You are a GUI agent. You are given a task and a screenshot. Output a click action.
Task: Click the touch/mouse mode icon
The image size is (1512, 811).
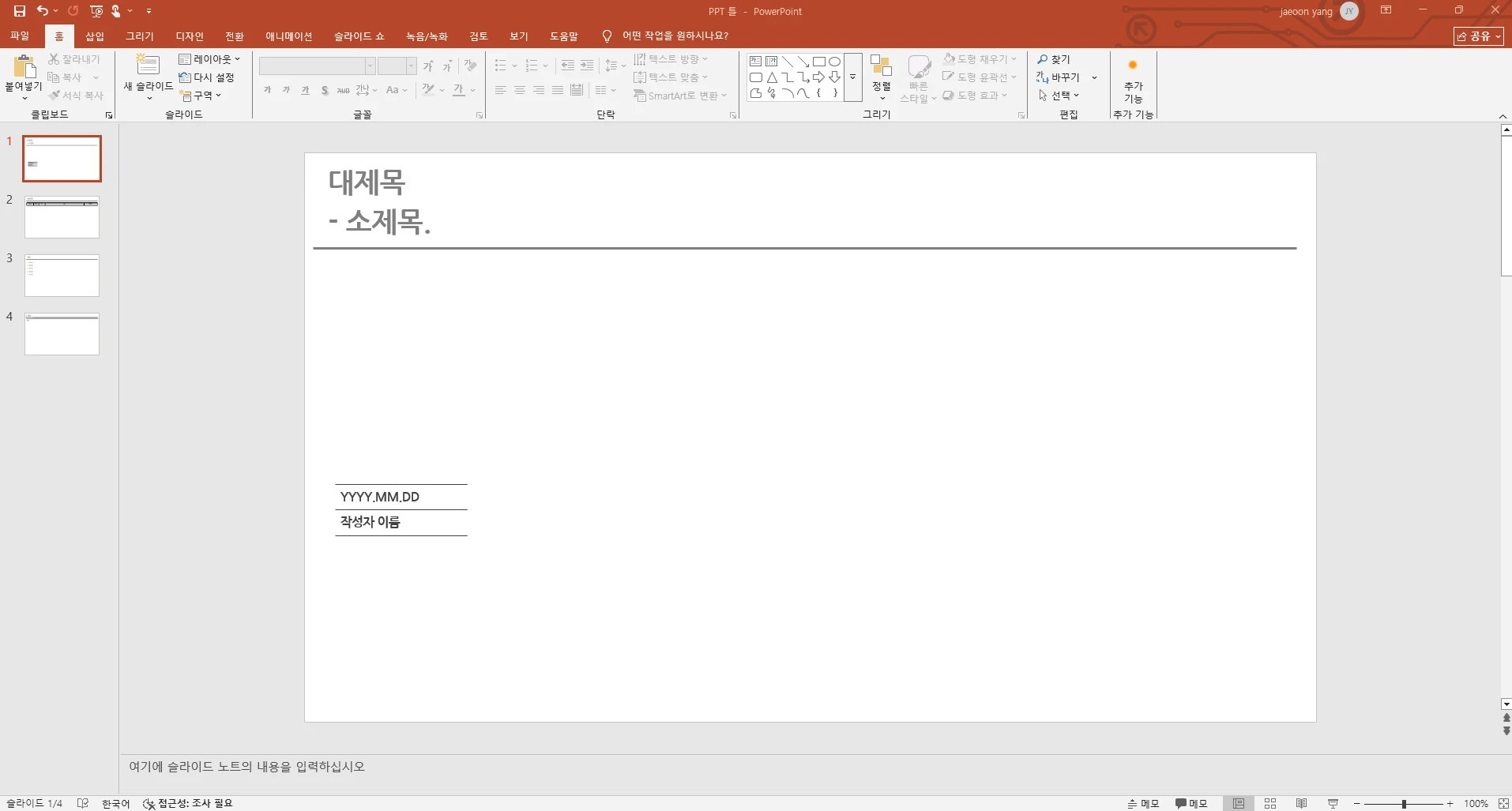point(116,11)
